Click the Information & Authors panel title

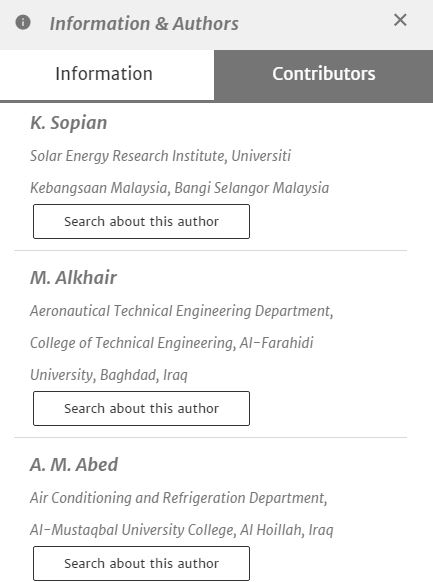pos(144,23)
